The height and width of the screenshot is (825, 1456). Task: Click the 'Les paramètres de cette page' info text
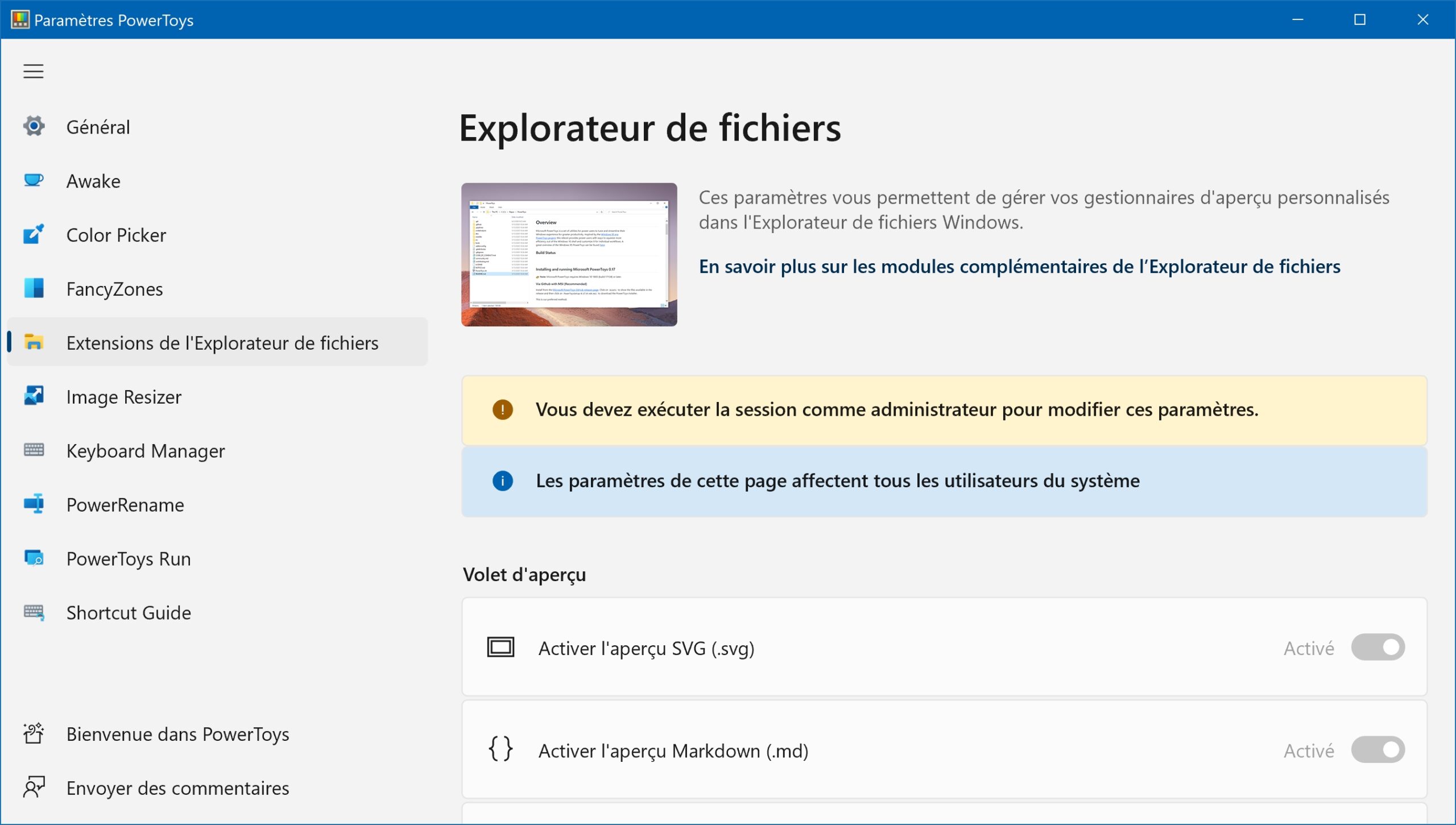[x=838, y=481]
